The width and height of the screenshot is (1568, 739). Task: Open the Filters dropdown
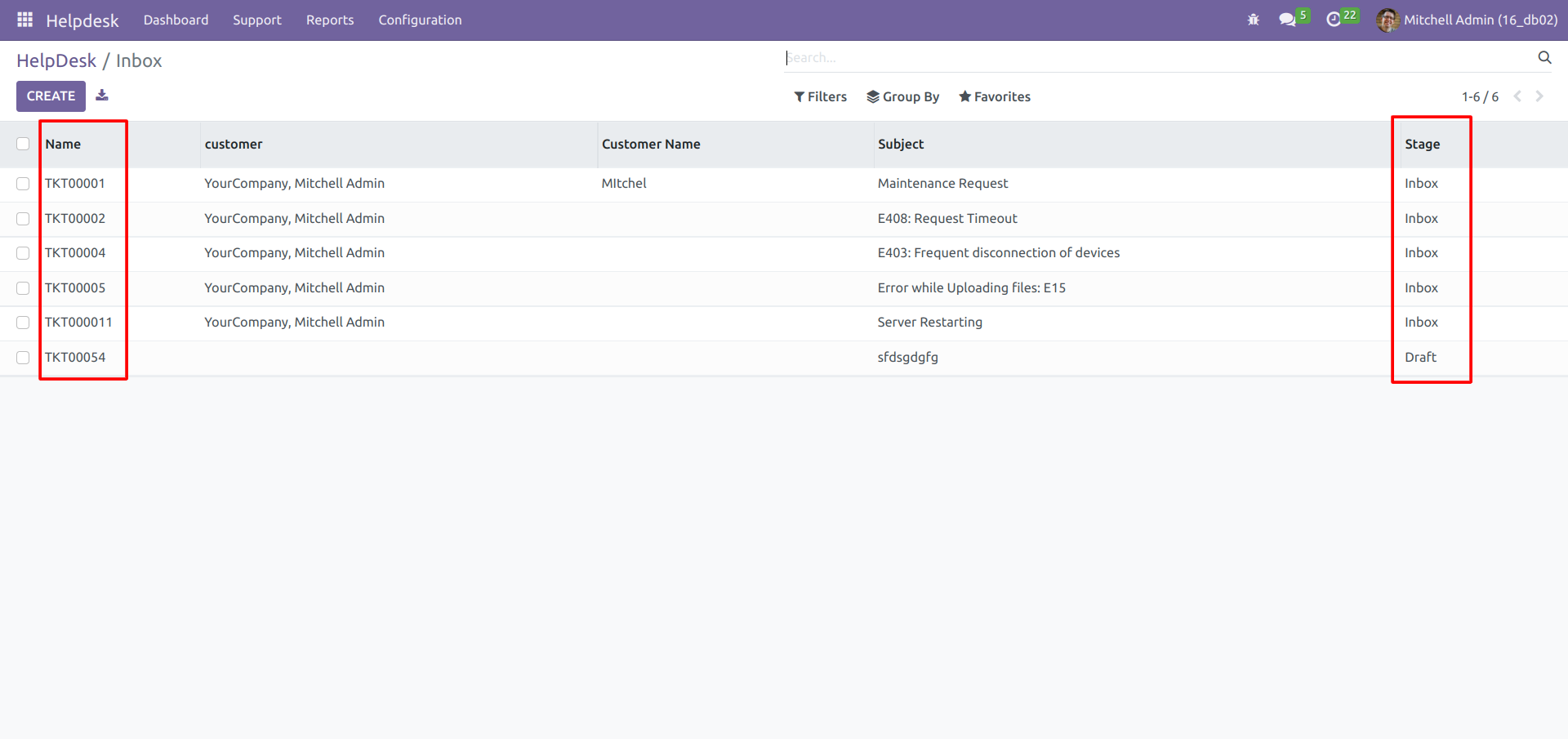820,96
